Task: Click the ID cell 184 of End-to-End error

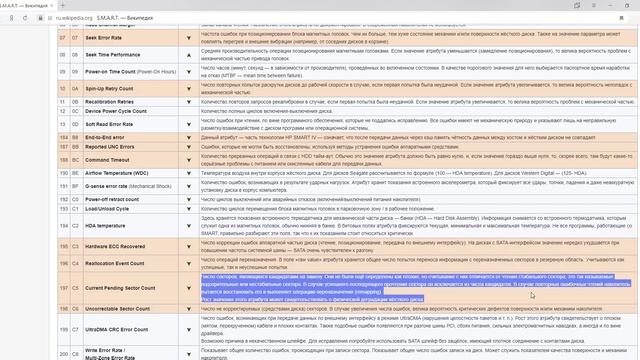Action: click(64, 138)
